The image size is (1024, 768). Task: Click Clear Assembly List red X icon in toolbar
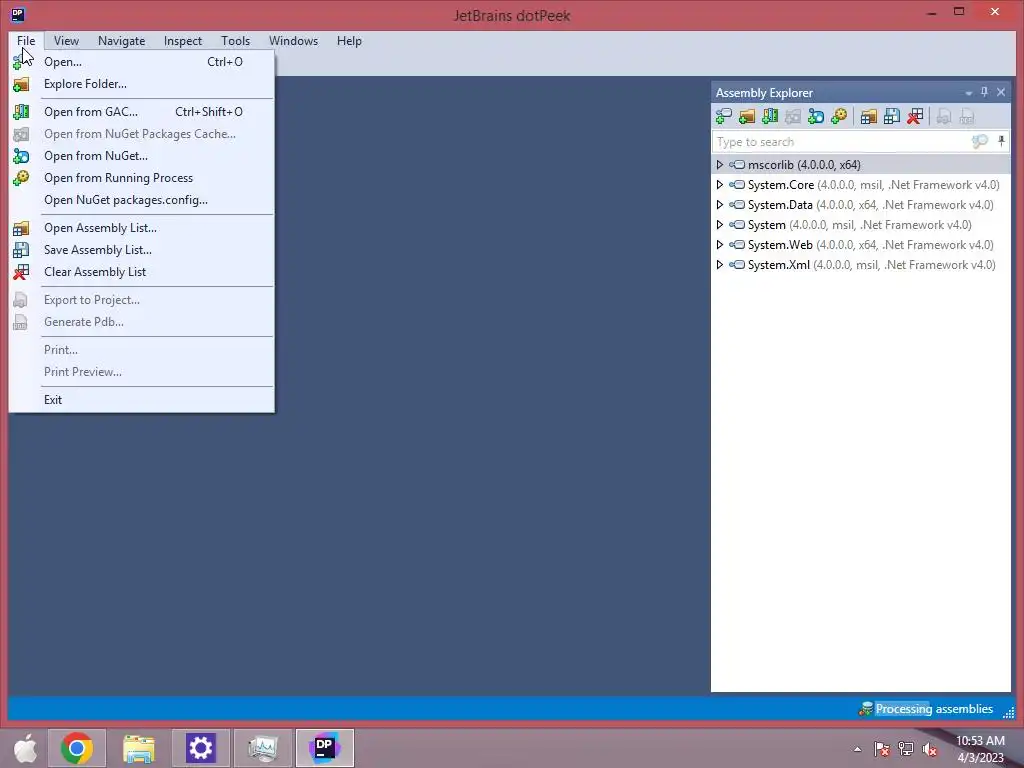coord(915,116)
